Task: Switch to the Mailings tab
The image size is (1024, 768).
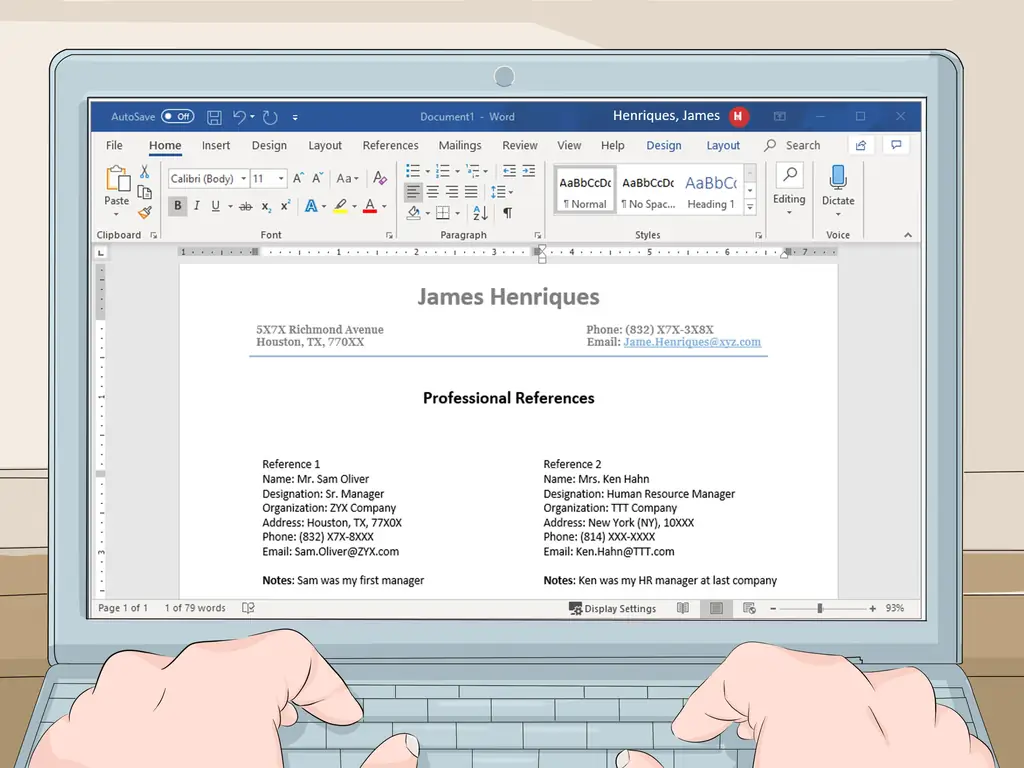Action: point(460,146)
